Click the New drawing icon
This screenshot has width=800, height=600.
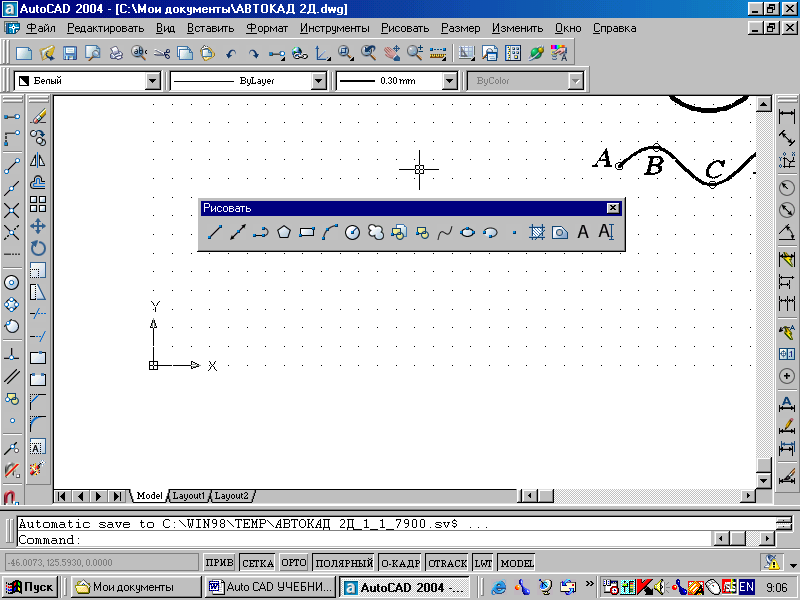coord(24,53)
